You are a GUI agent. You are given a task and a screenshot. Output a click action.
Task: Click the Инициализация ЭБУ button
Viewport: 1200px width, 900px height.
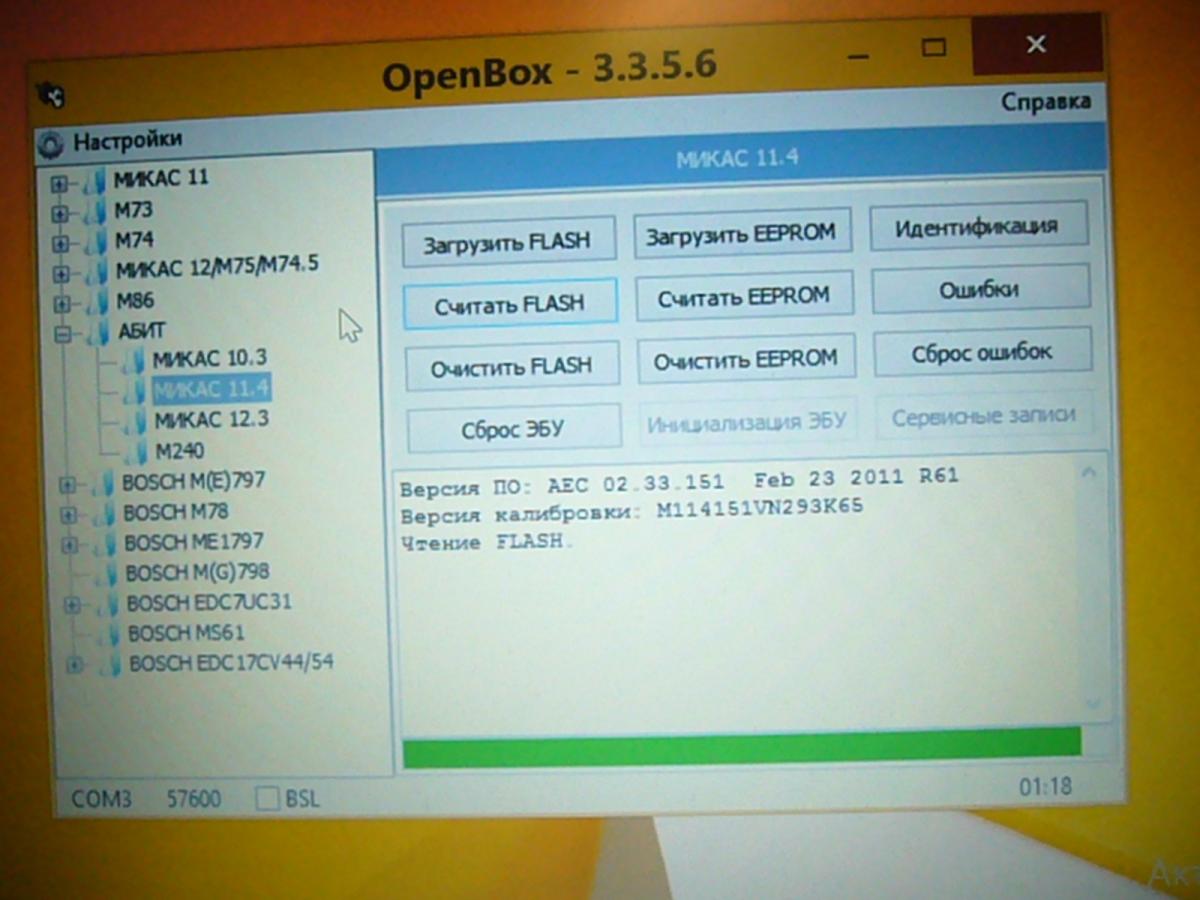pyautogui.click(x=748, y=422)
